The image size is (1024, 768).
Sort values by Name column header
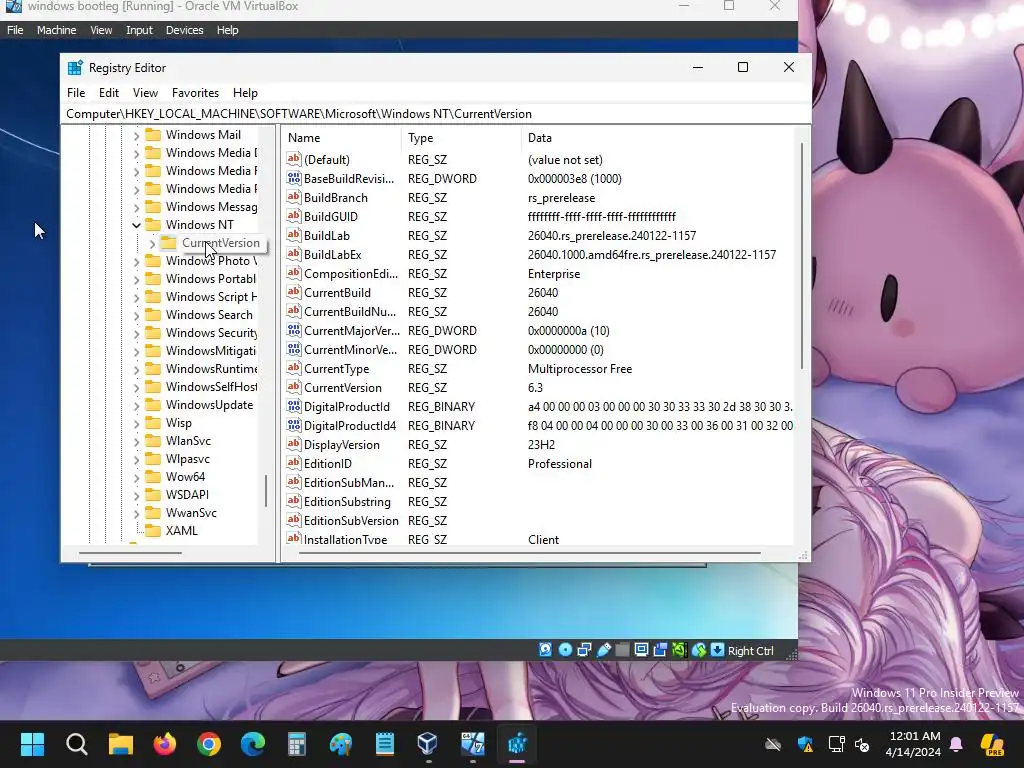click(x=342, y=138)
